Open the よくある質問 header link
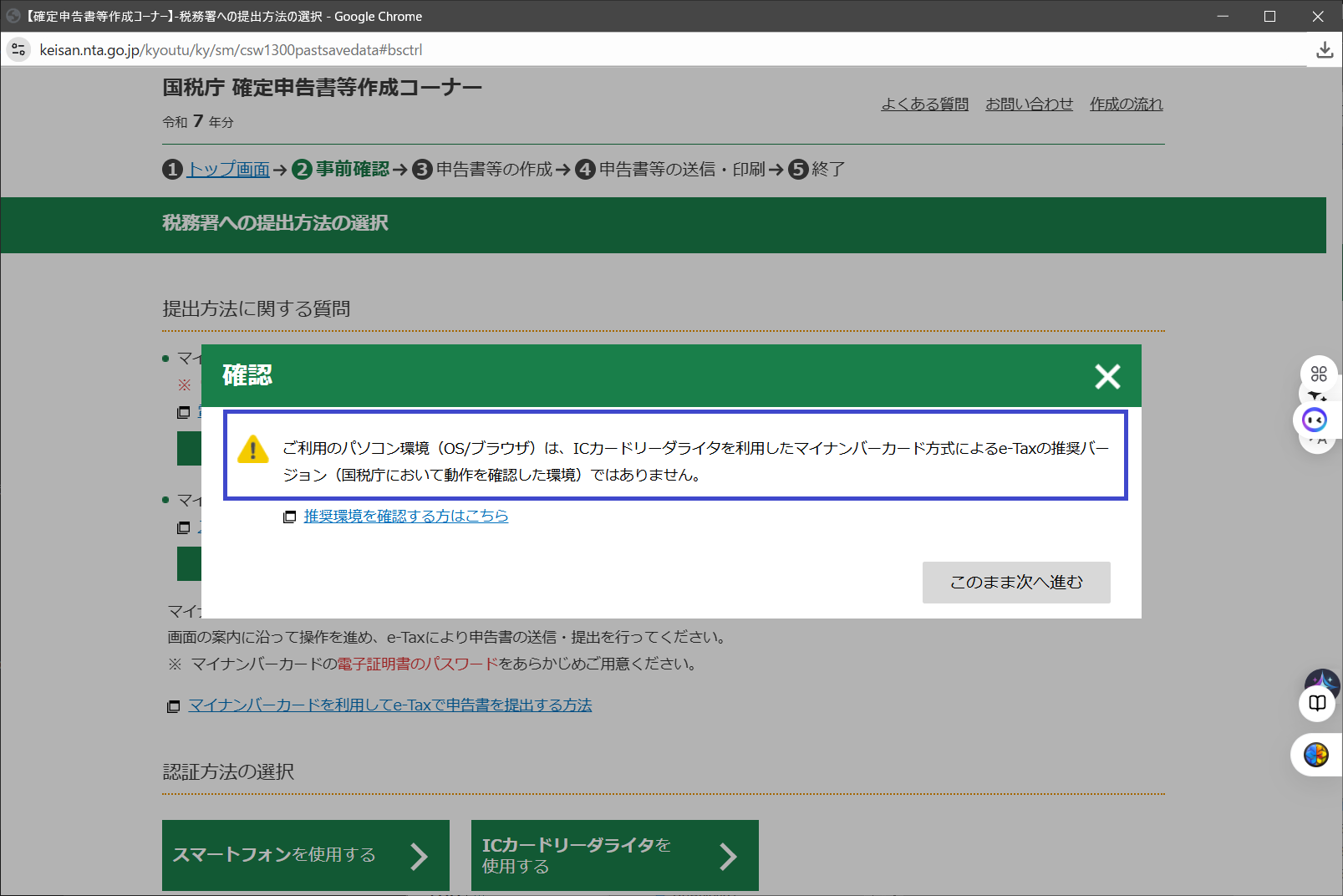 click(x=924, y=104)
